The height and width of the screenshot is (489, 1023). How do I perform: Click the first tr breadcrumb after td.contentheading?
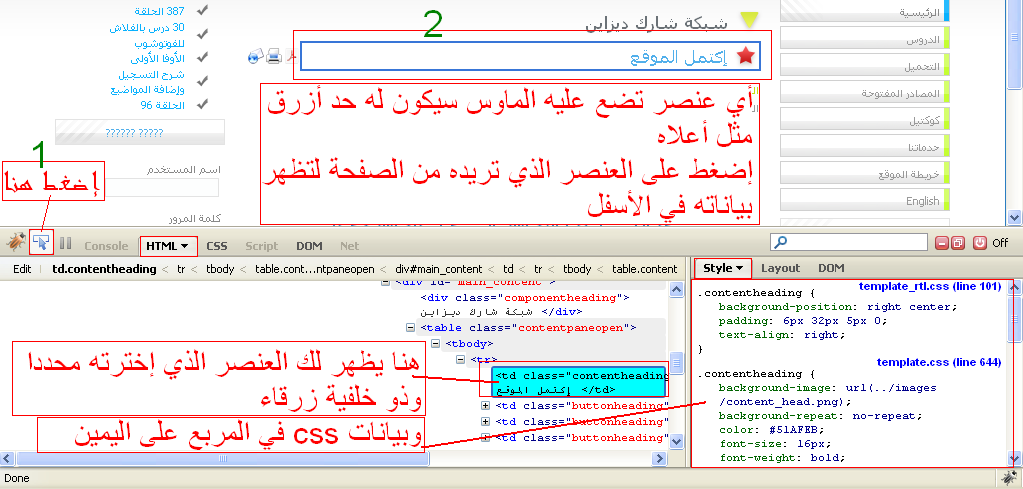pos(182,269)
